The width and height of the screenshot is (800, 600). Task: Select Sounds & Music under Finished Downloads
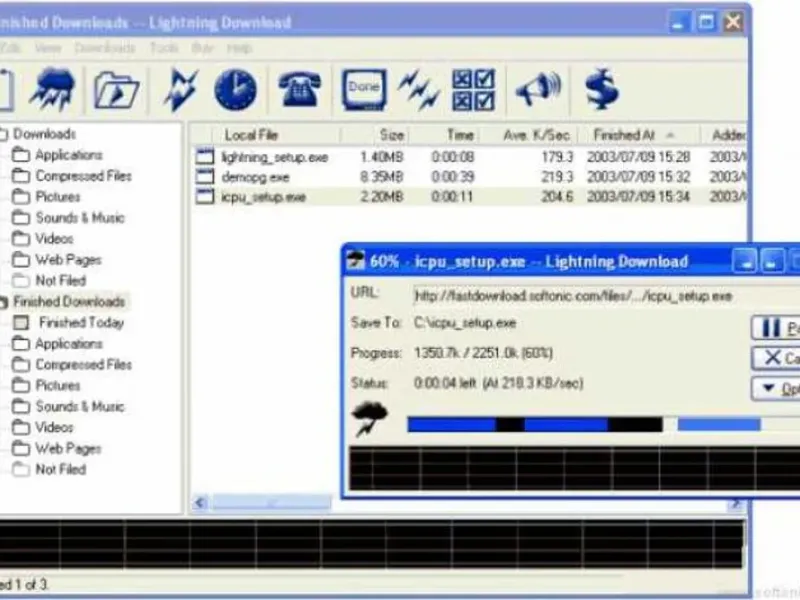[x=80, y=406]
